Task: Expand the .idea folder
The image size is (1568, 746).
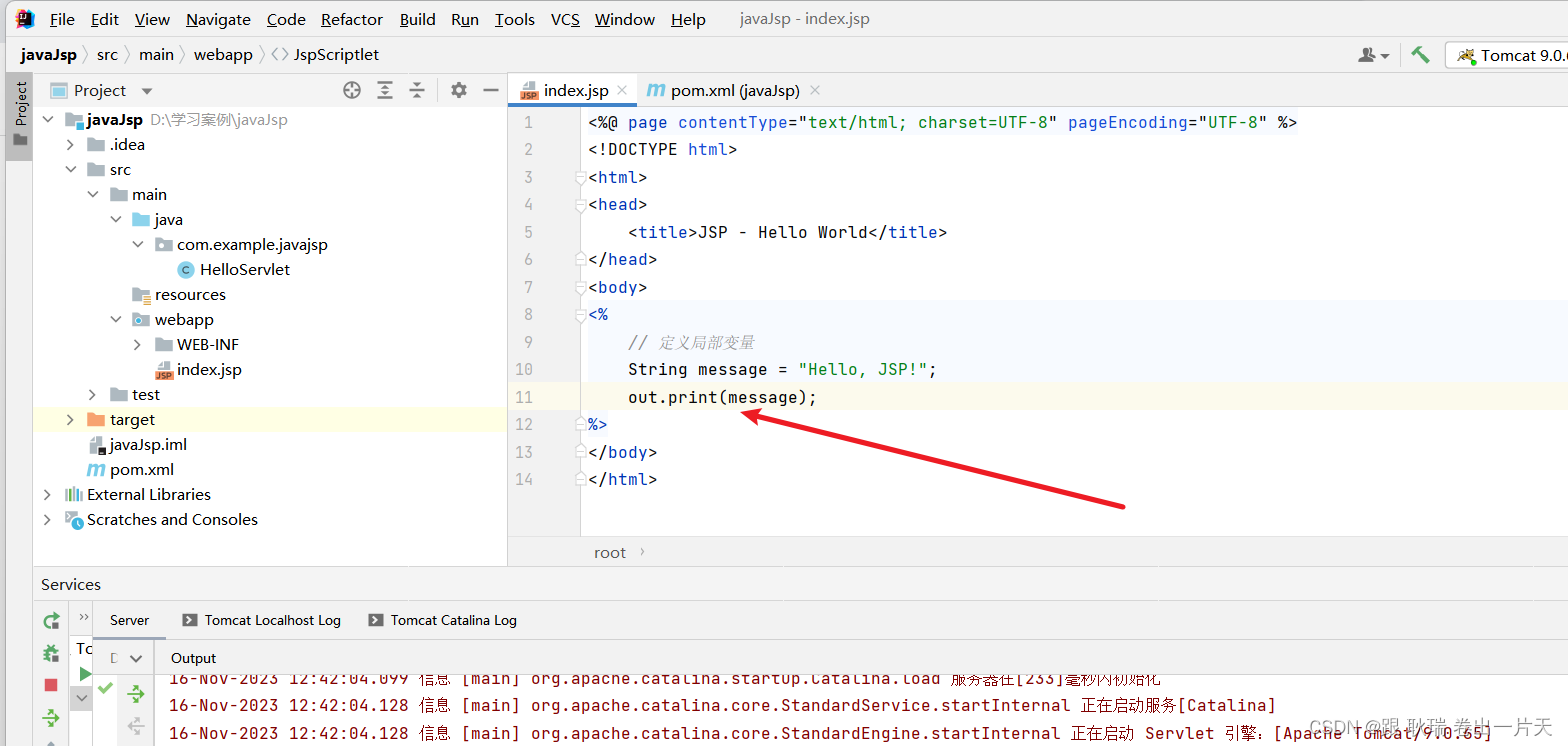Action: pos(70,145)
